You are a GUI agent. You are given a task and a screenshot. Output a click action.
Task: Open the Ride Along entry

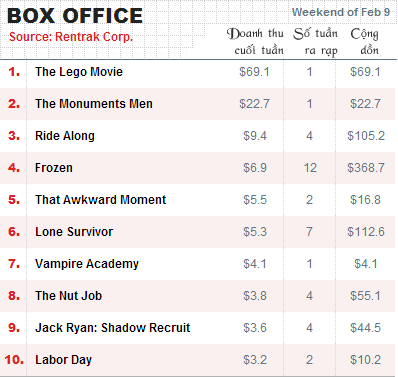point(65,136)
